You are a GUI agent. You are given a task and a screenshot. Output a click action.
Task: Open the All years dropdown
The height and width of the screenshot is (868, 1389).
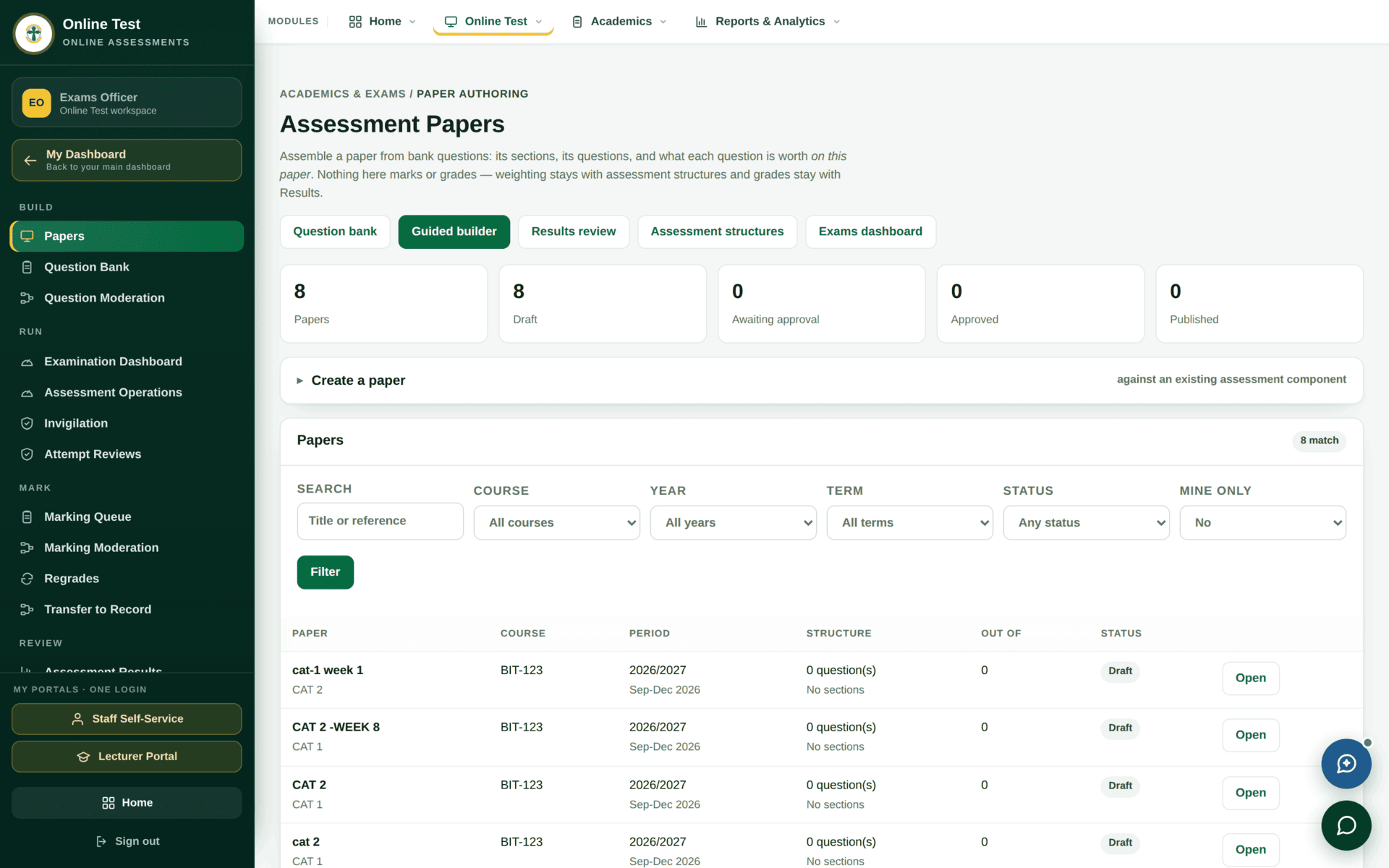click(733, 523)
